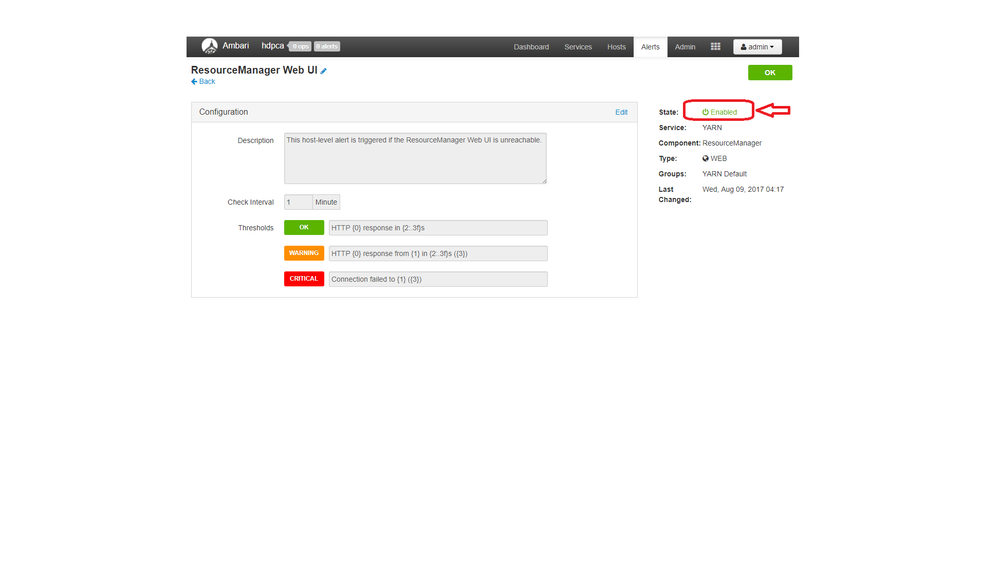Screen dimensions: 999x566
Task: Click the 0 ops badge
Action: [x=301, y=47]
